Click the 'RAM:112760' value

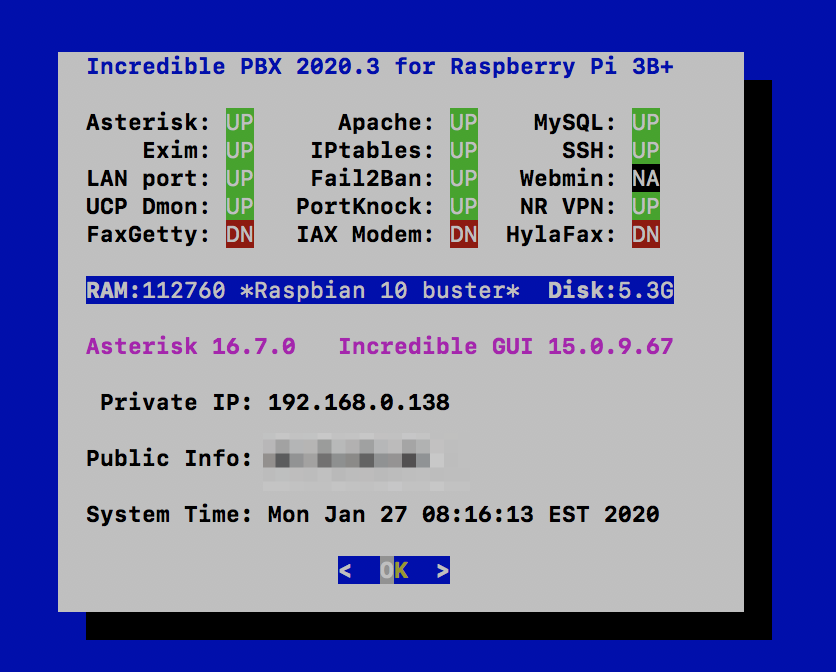[x=156, y=291]
